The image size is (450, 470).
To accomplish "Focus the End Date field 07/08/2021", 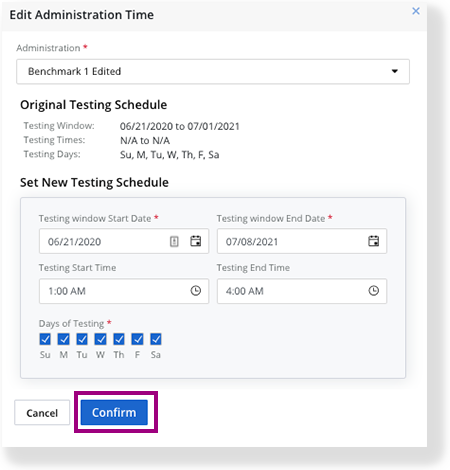I will 302,241.
